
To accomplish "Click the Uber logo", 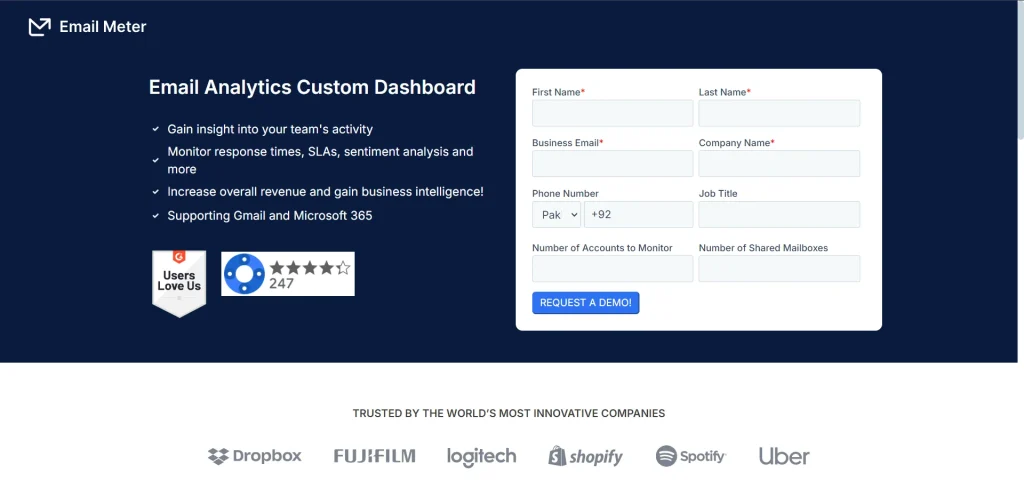I will [784, 456].
